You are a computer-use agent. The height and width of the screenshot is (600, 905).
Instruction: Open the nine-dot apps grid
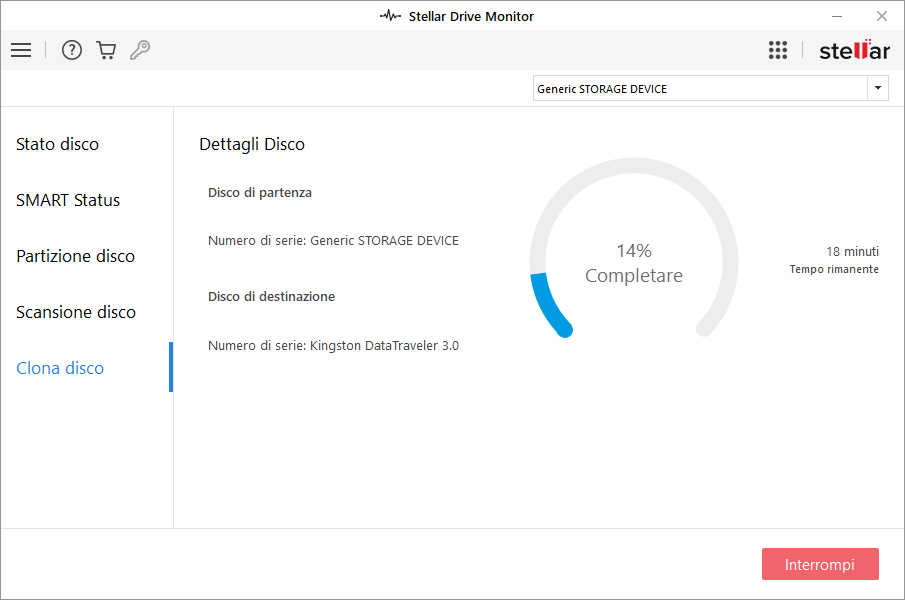pos(778,50)
